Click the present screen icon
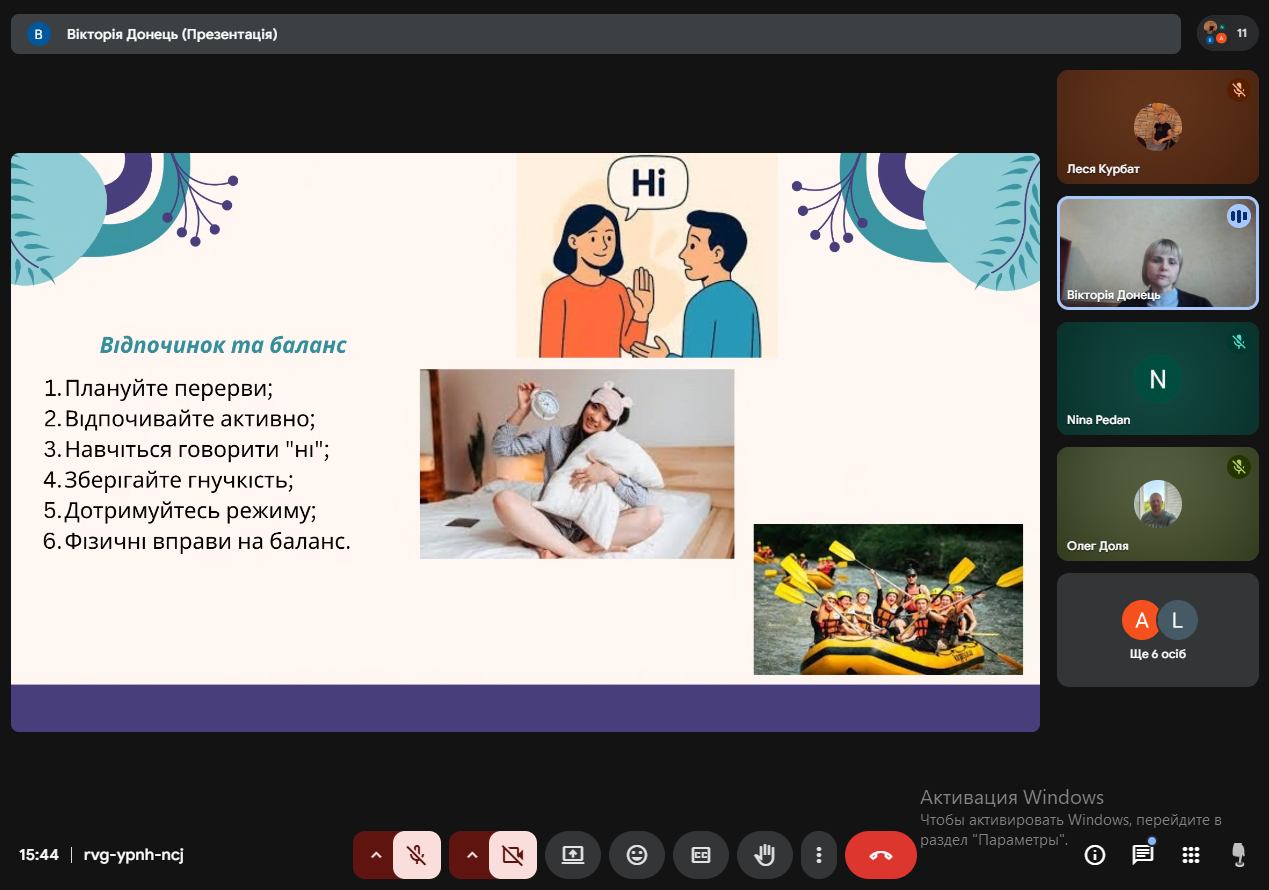The image size is (1269, 890). [x=573, y=855]
